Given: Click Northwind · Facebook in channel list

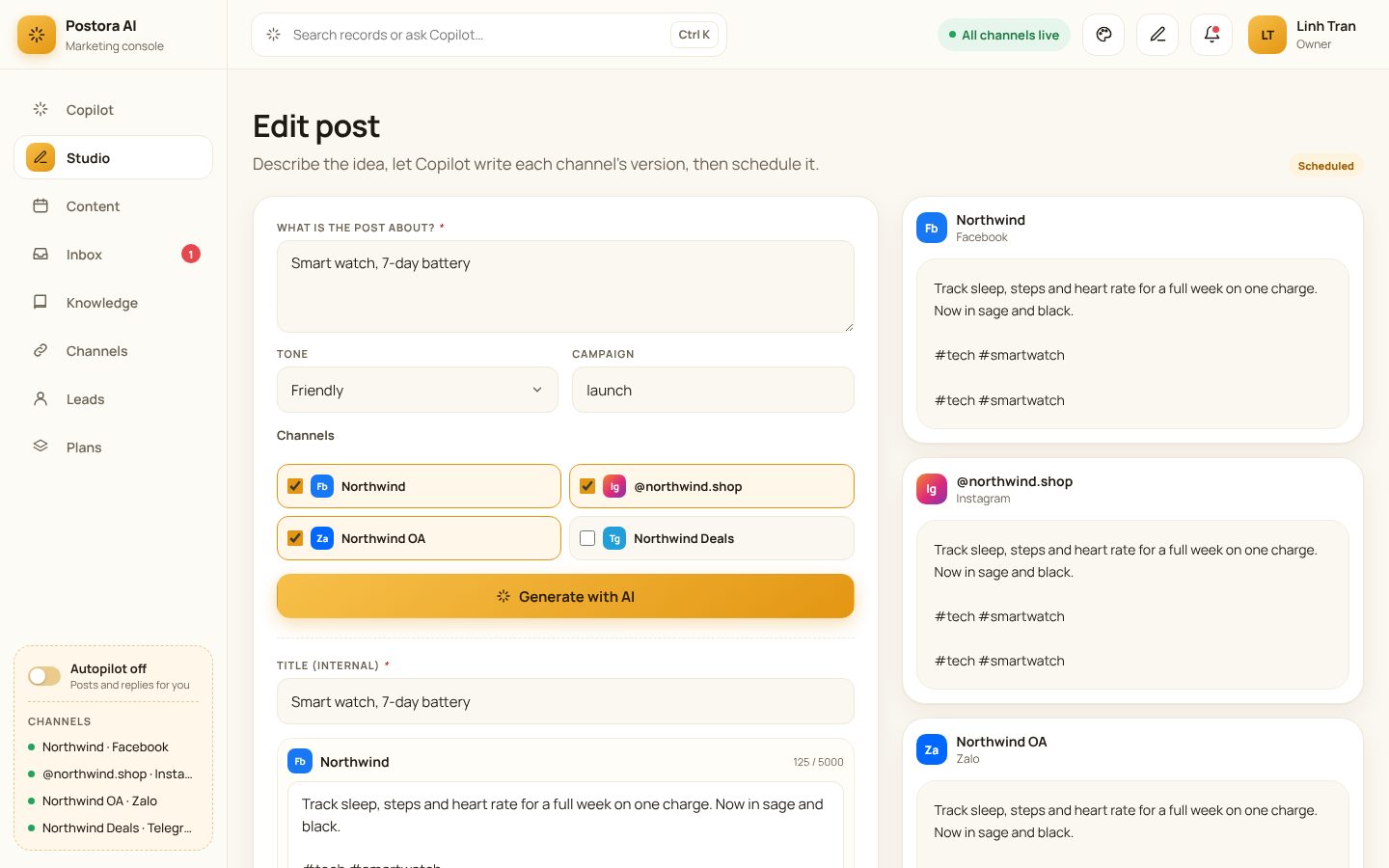Looking at the screenshot, I should pos(105,746).
